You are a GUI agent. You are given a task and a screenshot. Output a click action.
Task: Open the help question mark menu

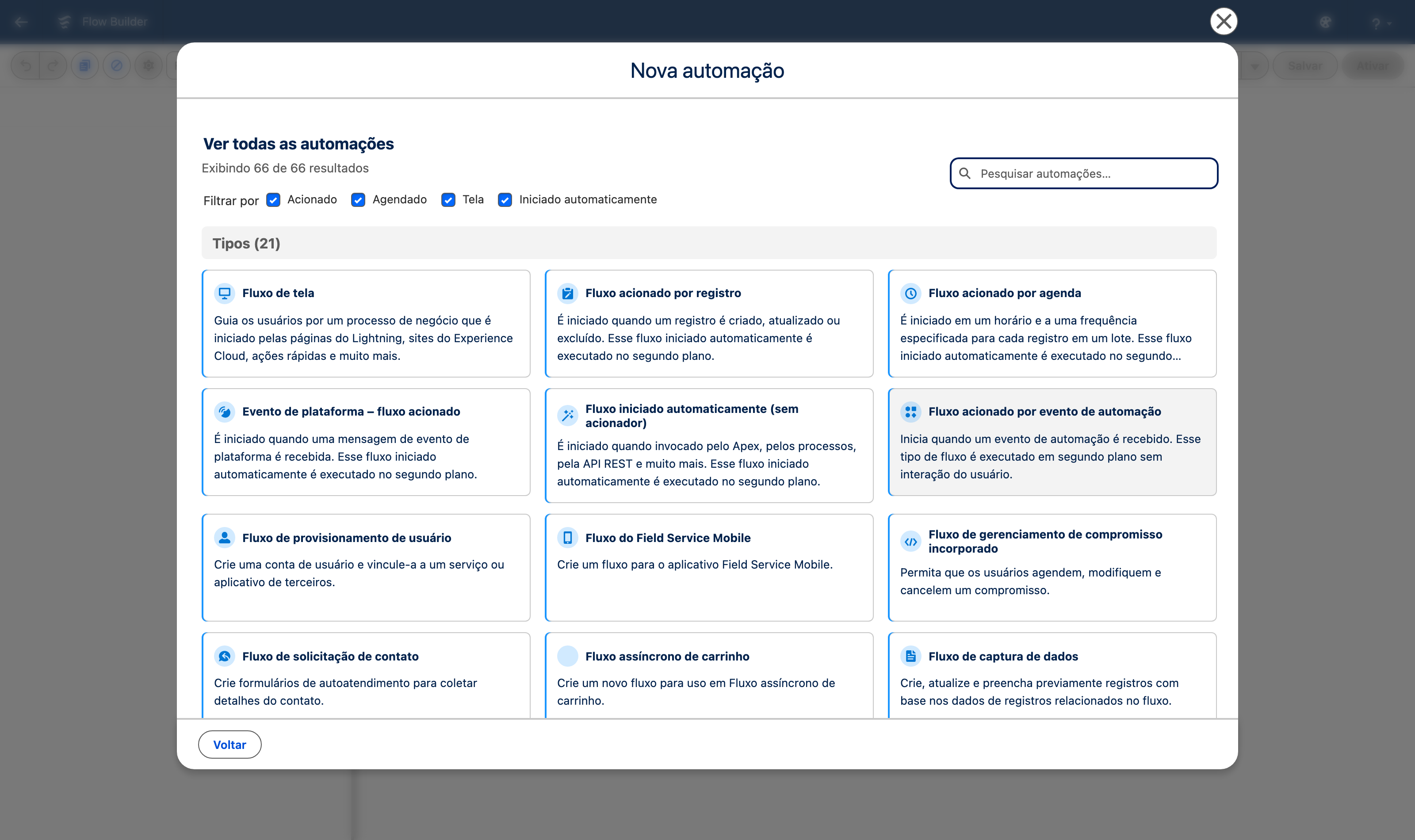(x=1381, y=23)
